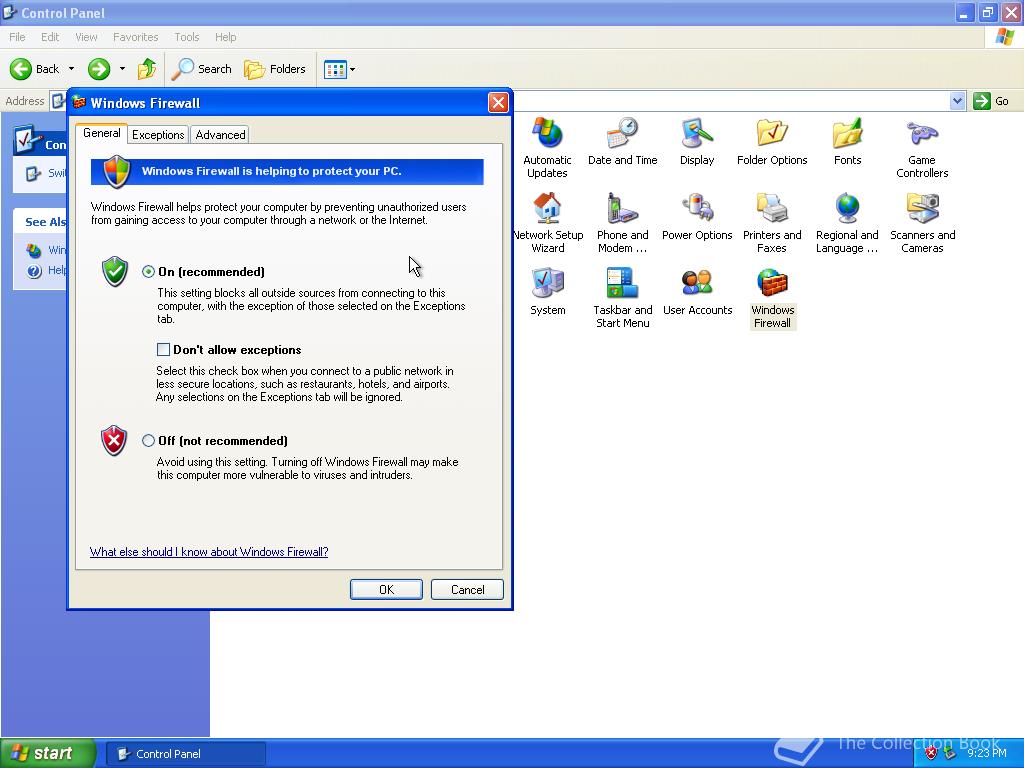
Task: Close the Windows Firewall dialog
Action: (x=498, y=103)
